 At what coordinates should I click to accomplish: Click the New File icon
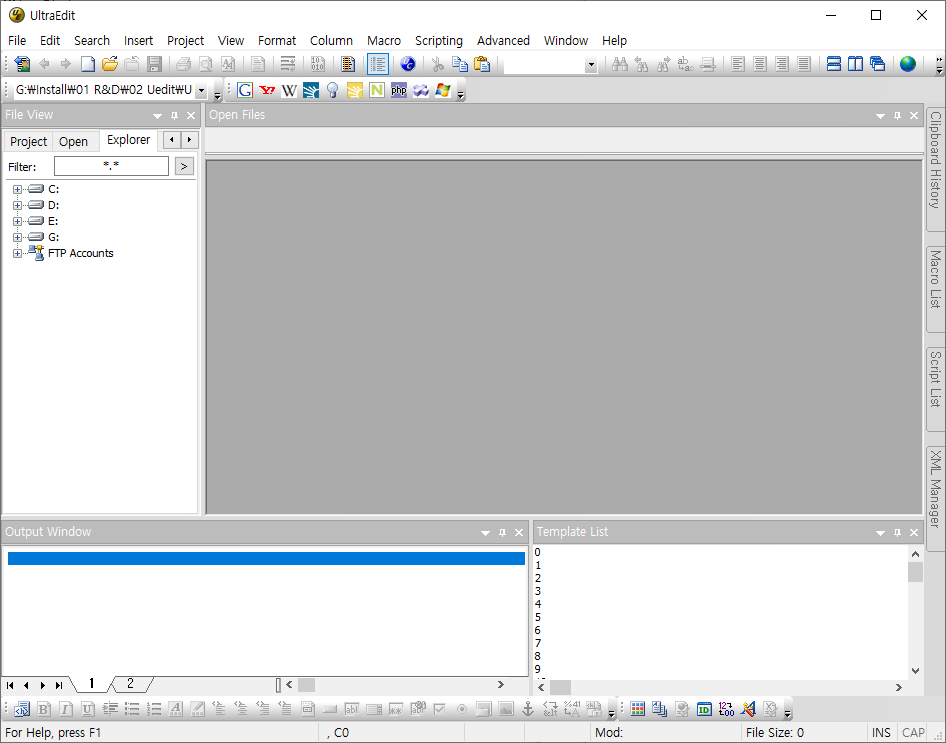pos(88,64)
